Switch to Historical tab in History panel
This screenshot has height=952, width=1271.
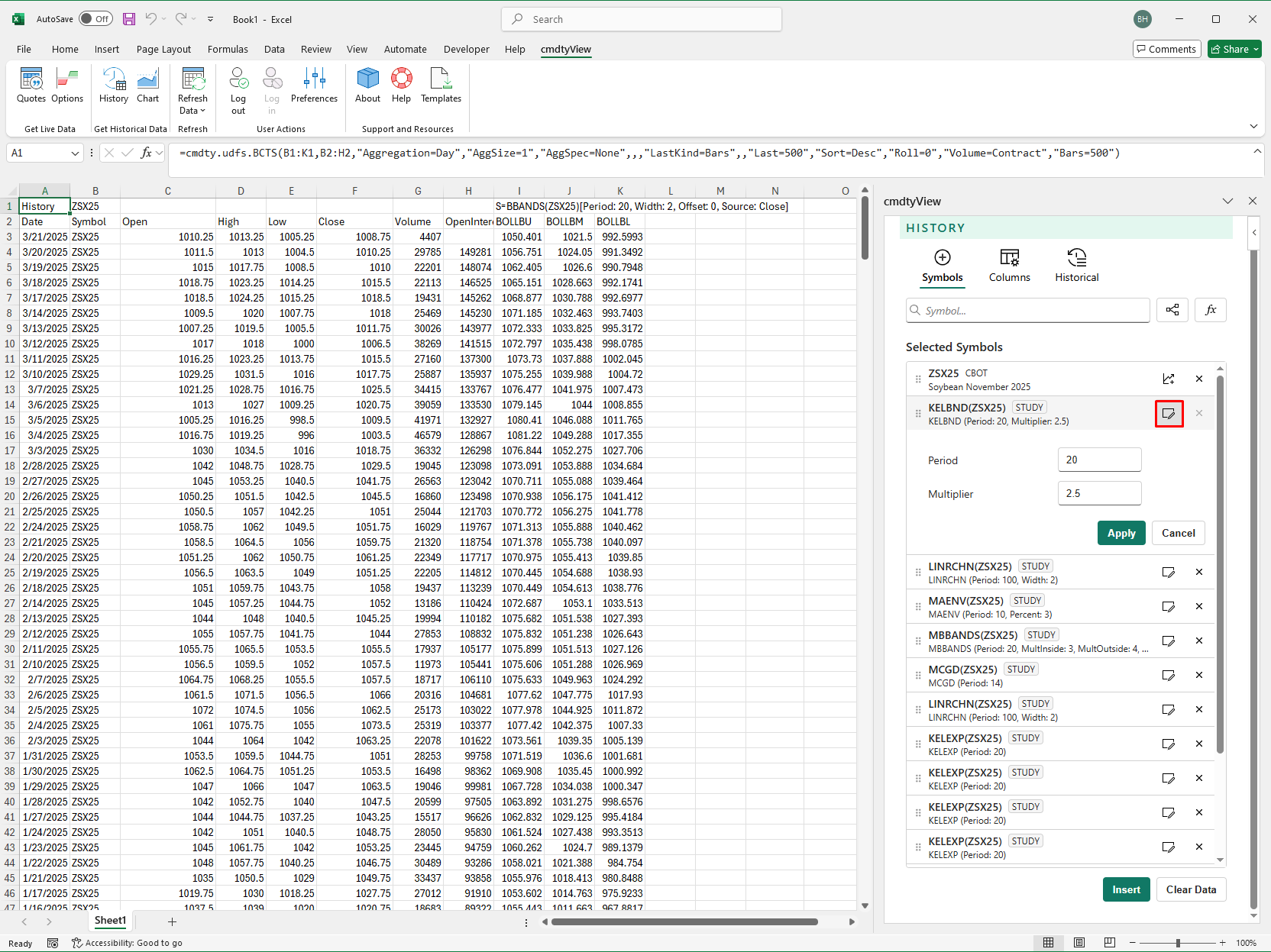[x=1076, y=266]
